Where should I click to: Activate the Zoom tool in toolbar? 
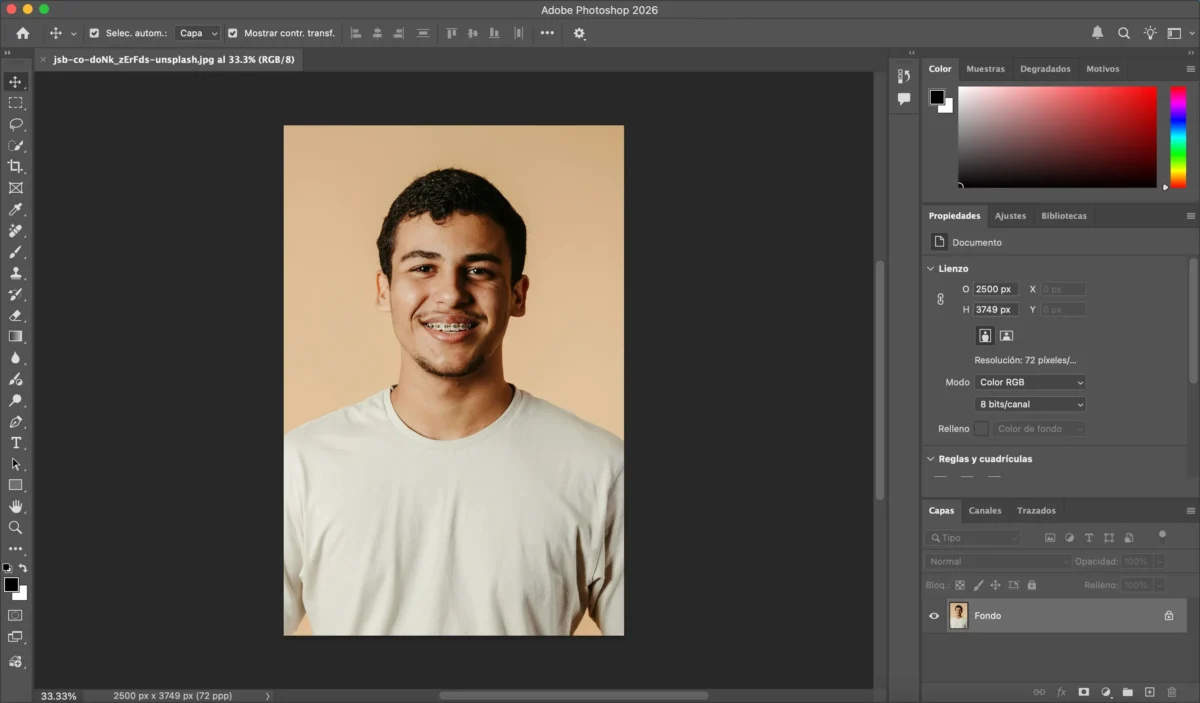15,527
